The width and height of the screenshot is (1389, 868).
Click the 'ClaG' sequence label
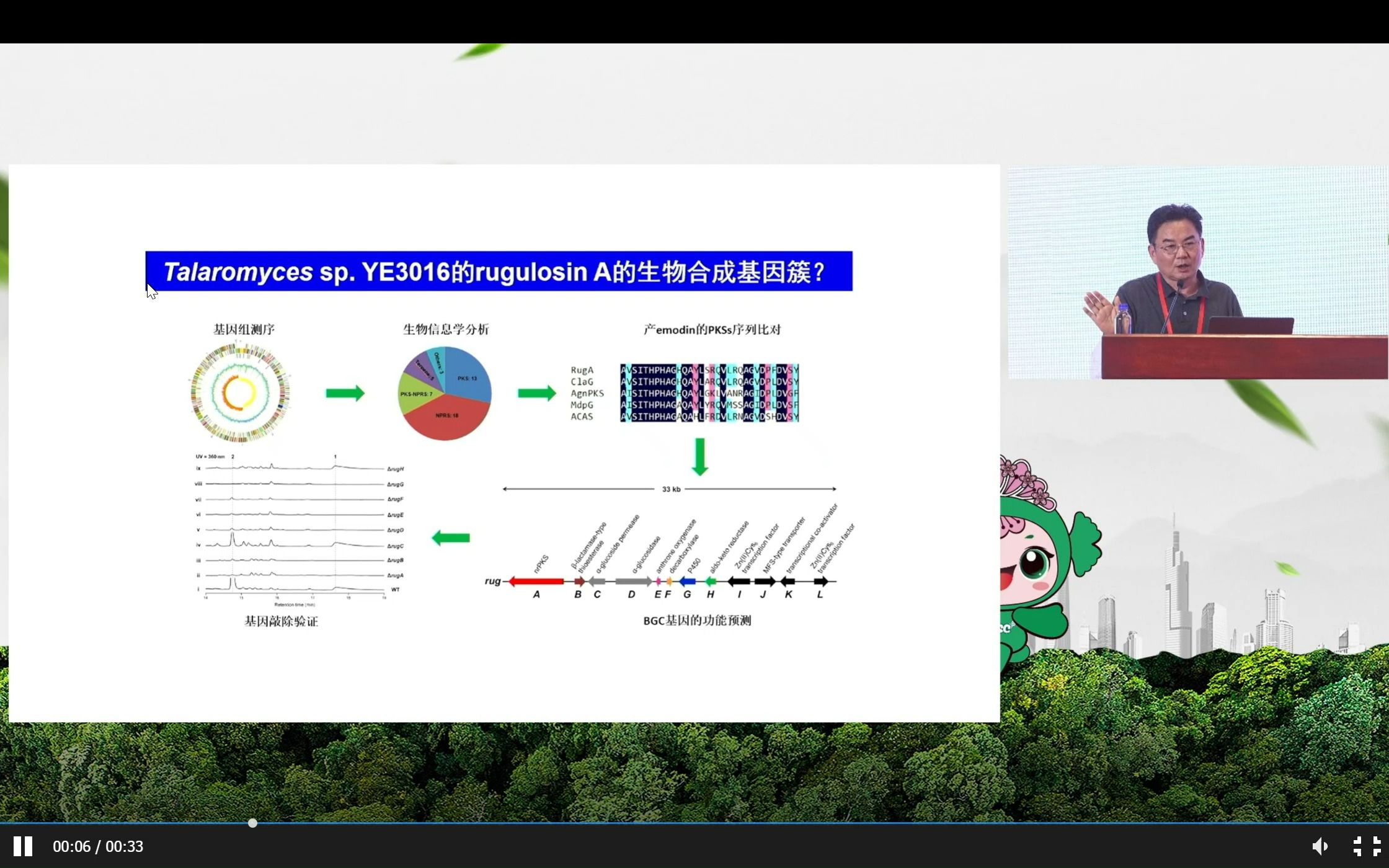582,382
